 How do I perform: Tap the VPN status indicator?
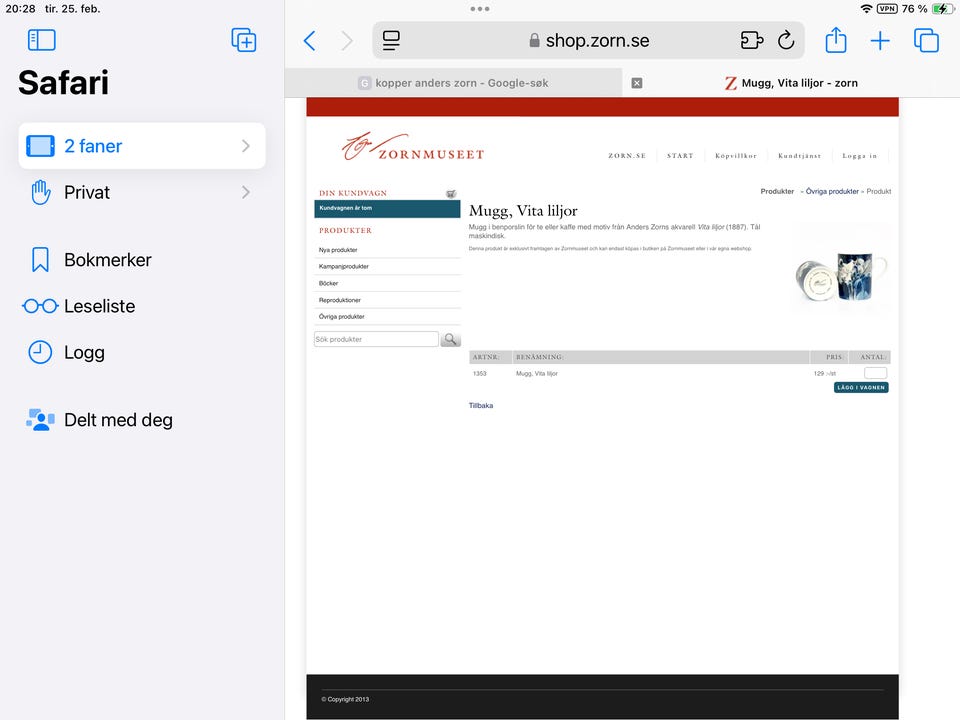(x=887, y=9)
